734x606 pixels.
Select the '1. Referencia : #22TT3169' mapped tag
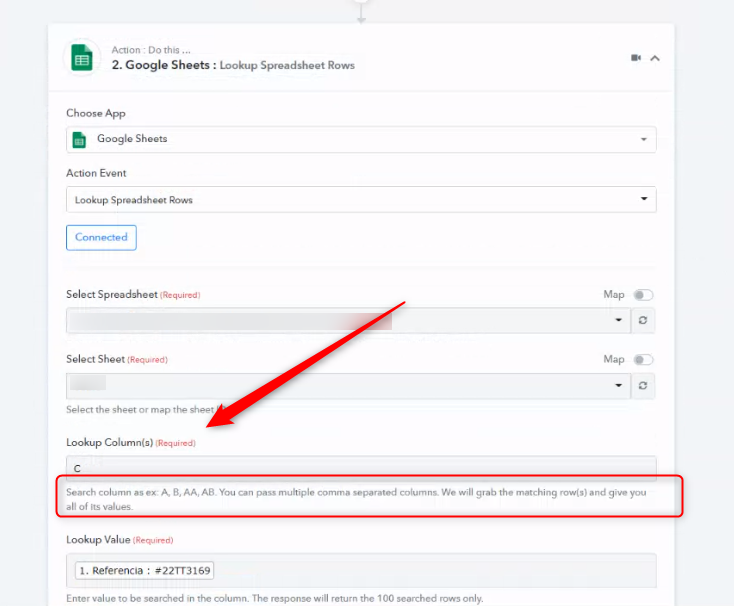[x=145, y=570]
